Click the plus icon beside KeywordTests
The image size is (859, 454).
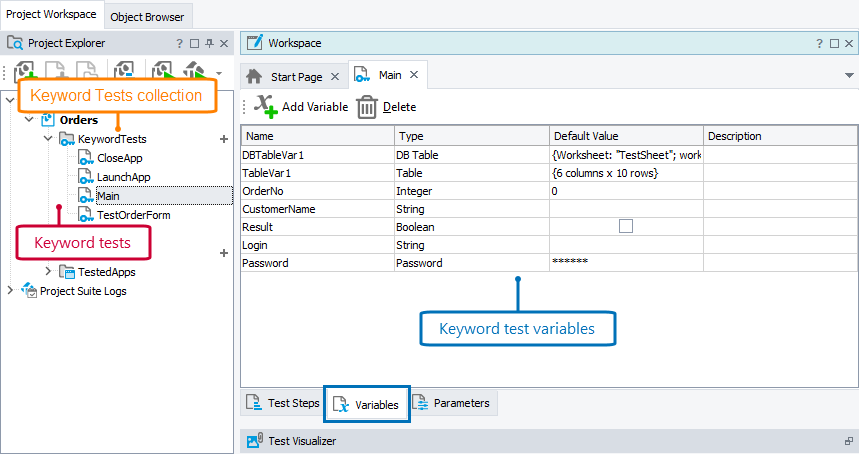[x=224, y=139]
